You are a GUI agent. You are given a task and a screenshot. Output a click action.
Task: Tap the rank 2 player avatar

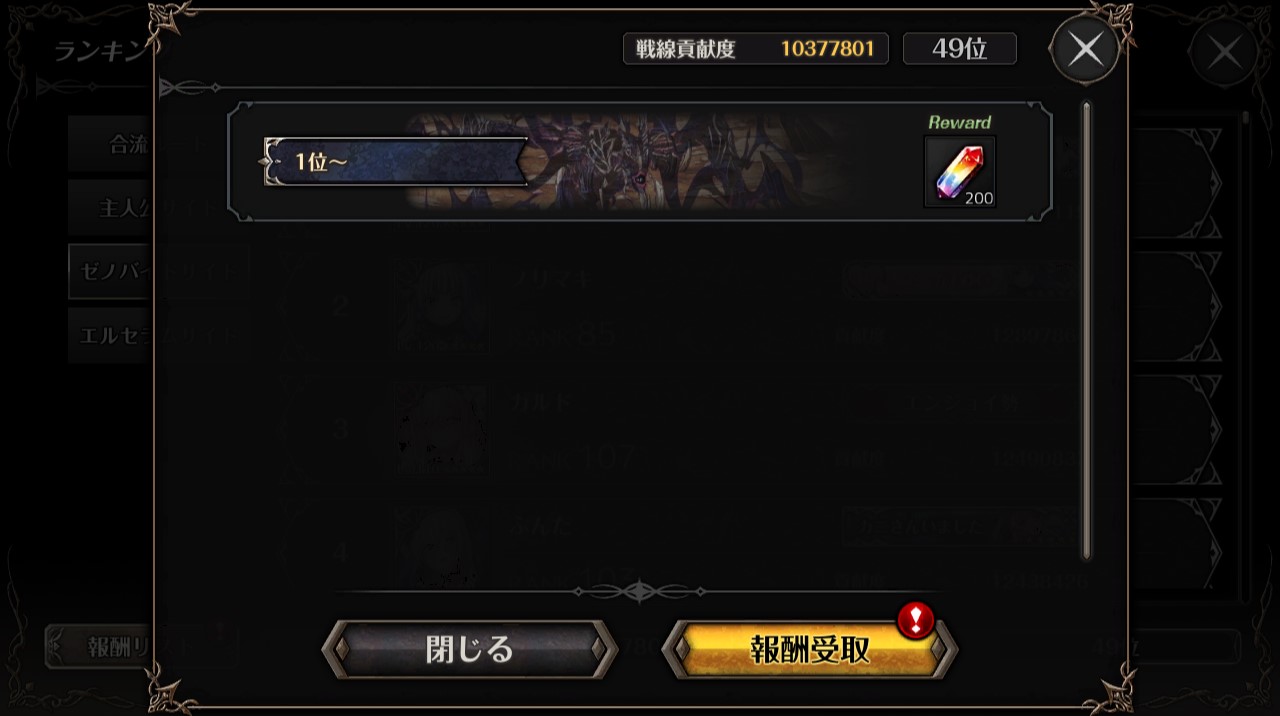(x=442, y=306)
